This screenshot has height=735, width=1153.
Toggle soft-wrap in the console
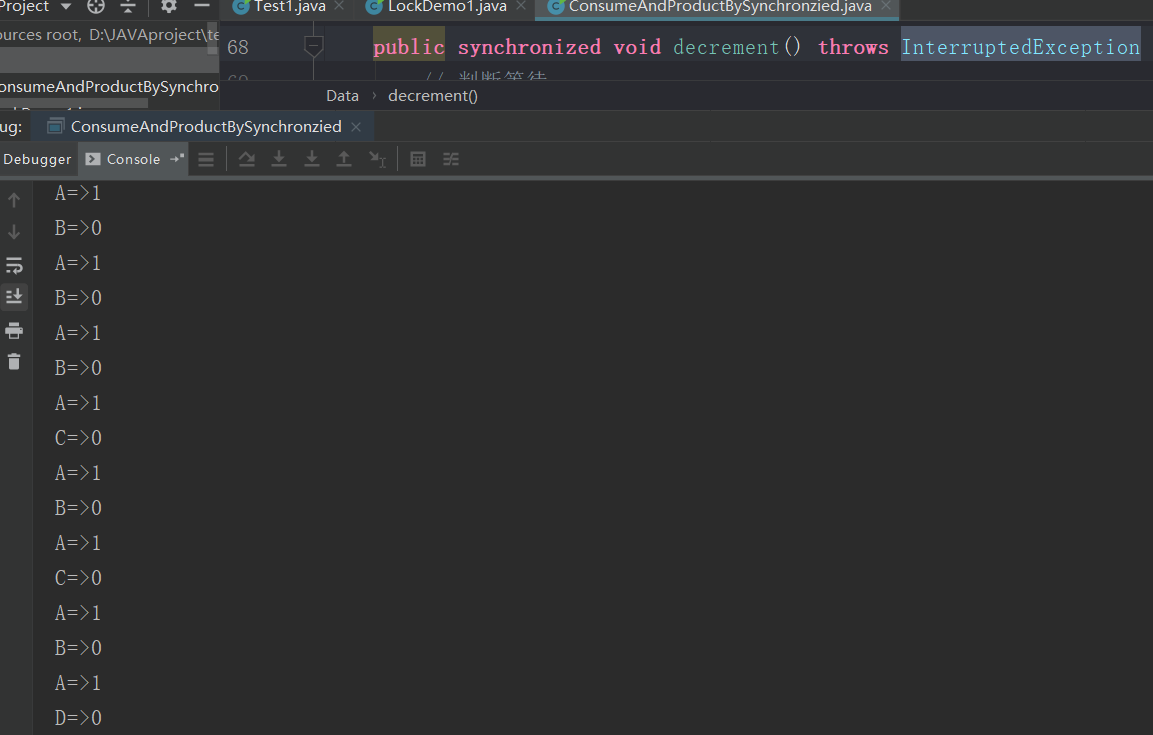pyautogui.click(x=14, y=265)
